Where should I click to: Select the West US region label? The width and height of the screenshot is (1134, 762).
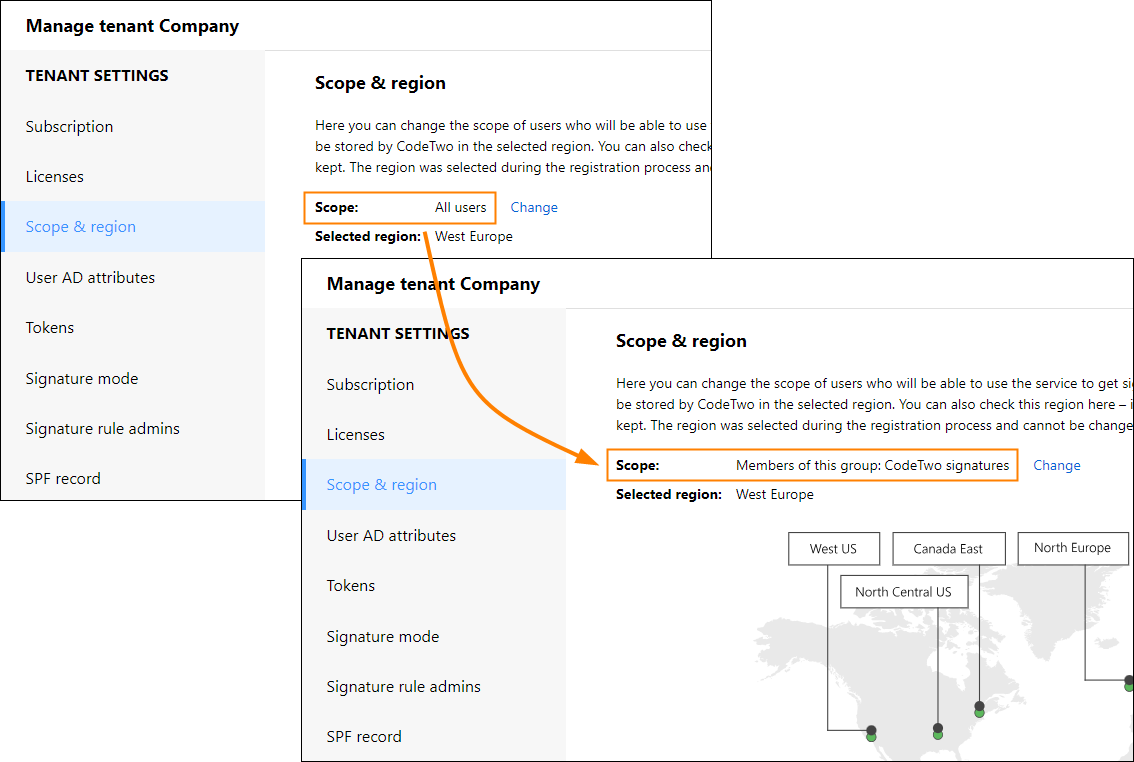click(834, 549)
